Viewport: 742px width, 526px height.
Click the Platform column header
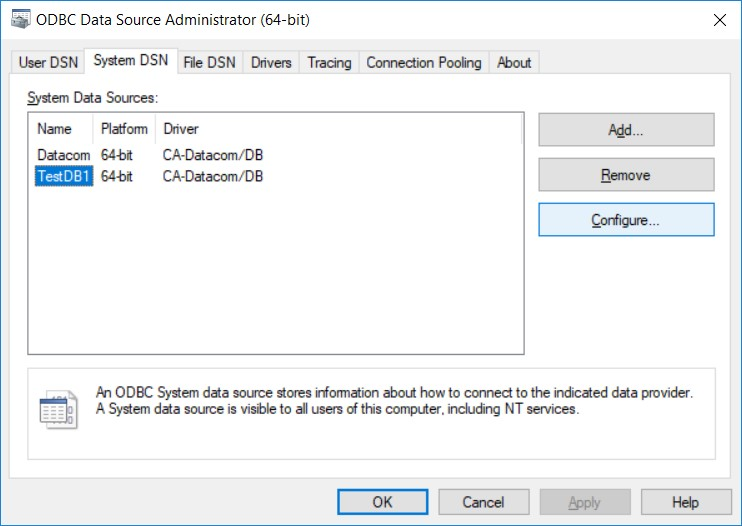click(124, 129)
